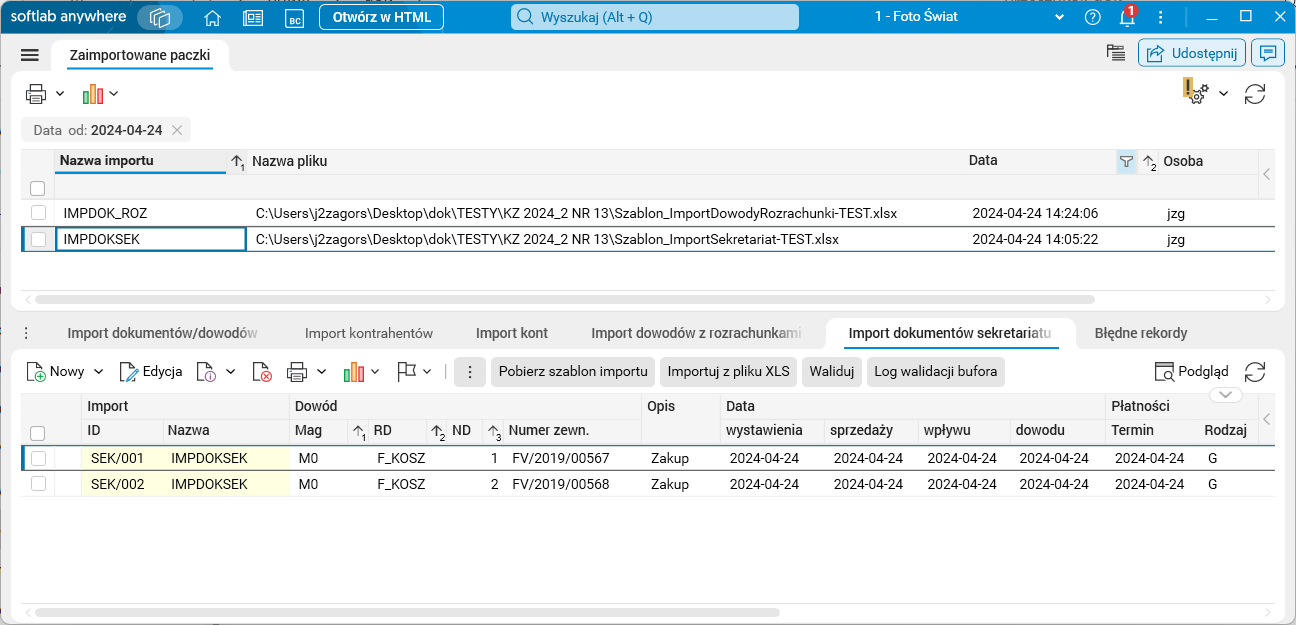Switch to Import kontrahentów tab
Screen dimensions: 1296x625
368,333
